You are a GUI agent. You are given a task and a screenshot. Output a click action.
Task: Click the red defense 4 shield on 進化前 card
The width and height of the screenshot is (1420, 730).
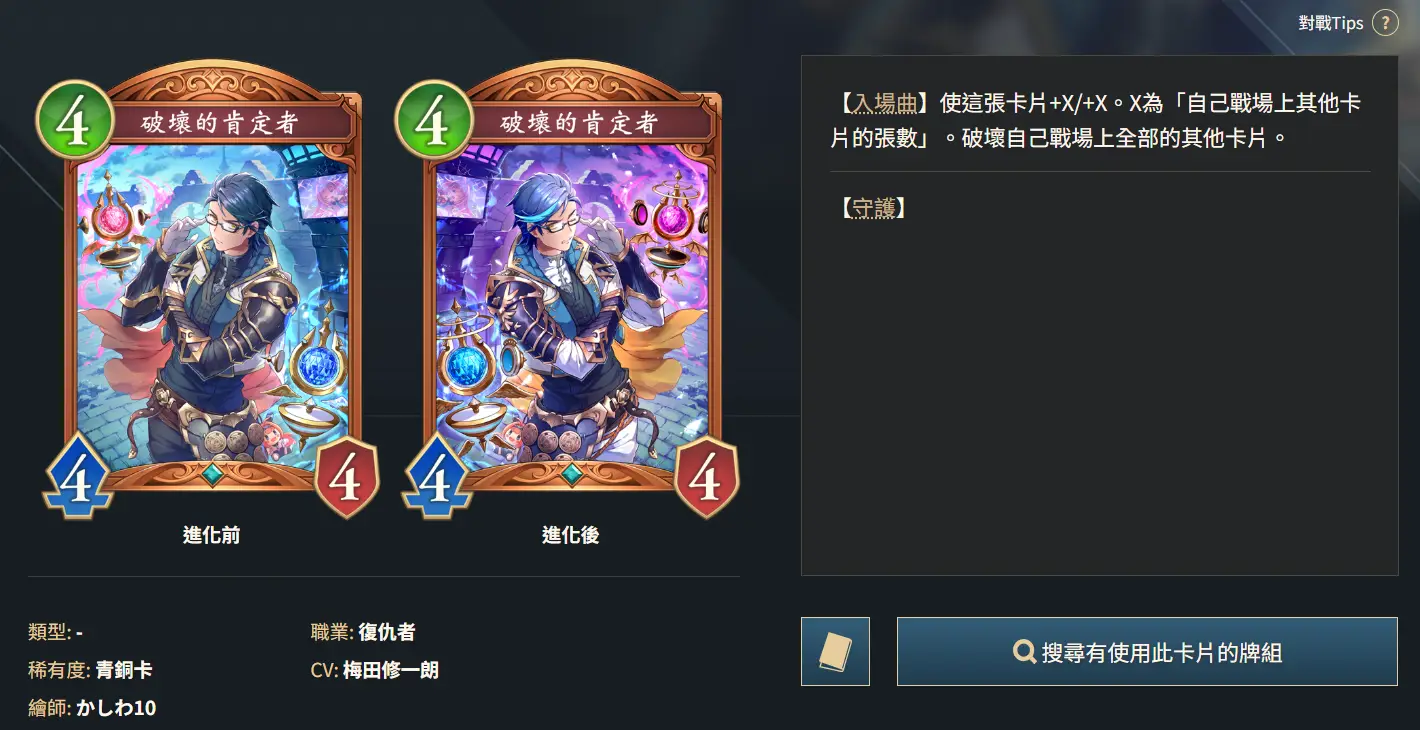pyautogui.click(x=346, y=478)
